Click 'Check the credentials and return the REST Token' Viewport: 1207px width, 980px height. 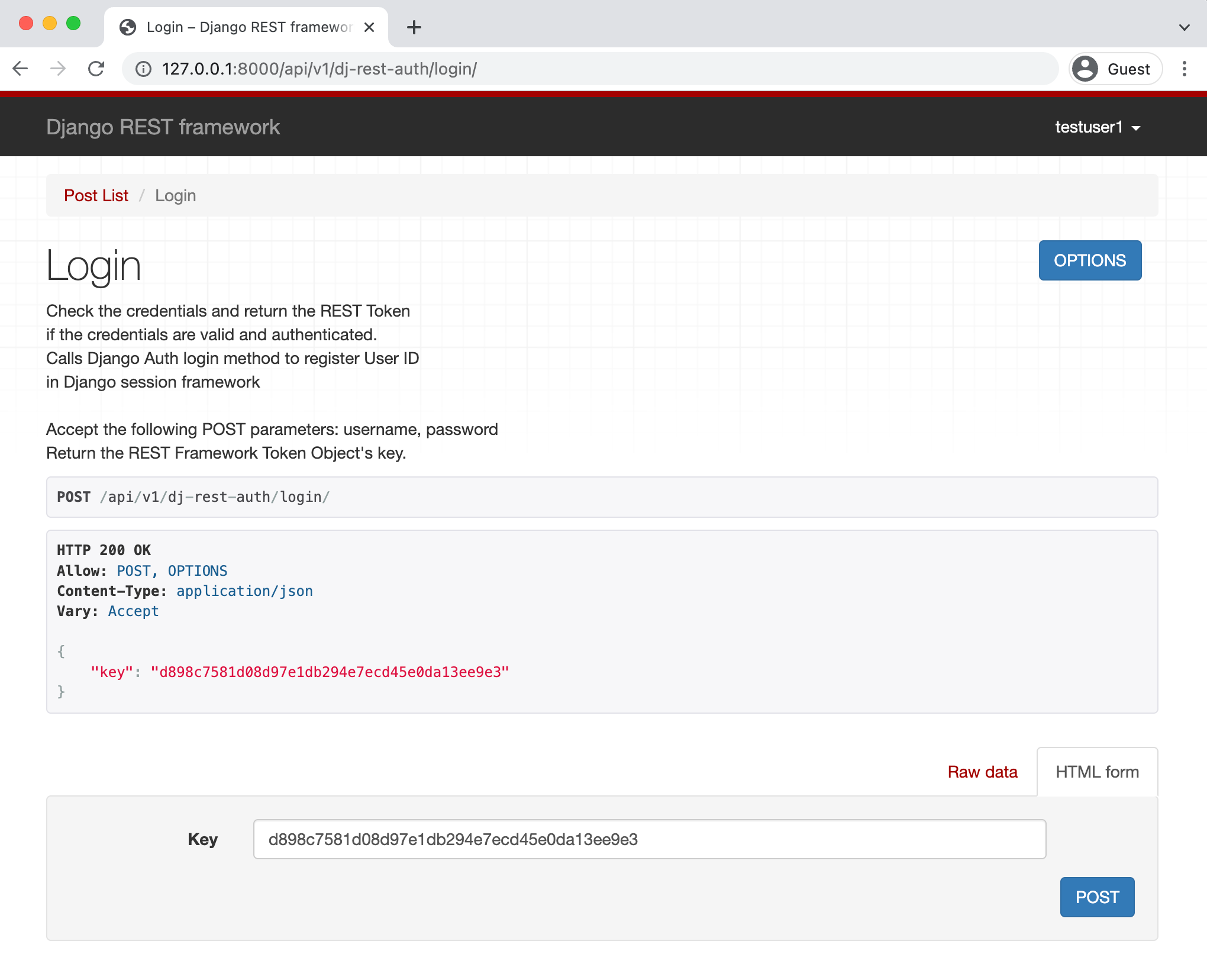(228, 311)
